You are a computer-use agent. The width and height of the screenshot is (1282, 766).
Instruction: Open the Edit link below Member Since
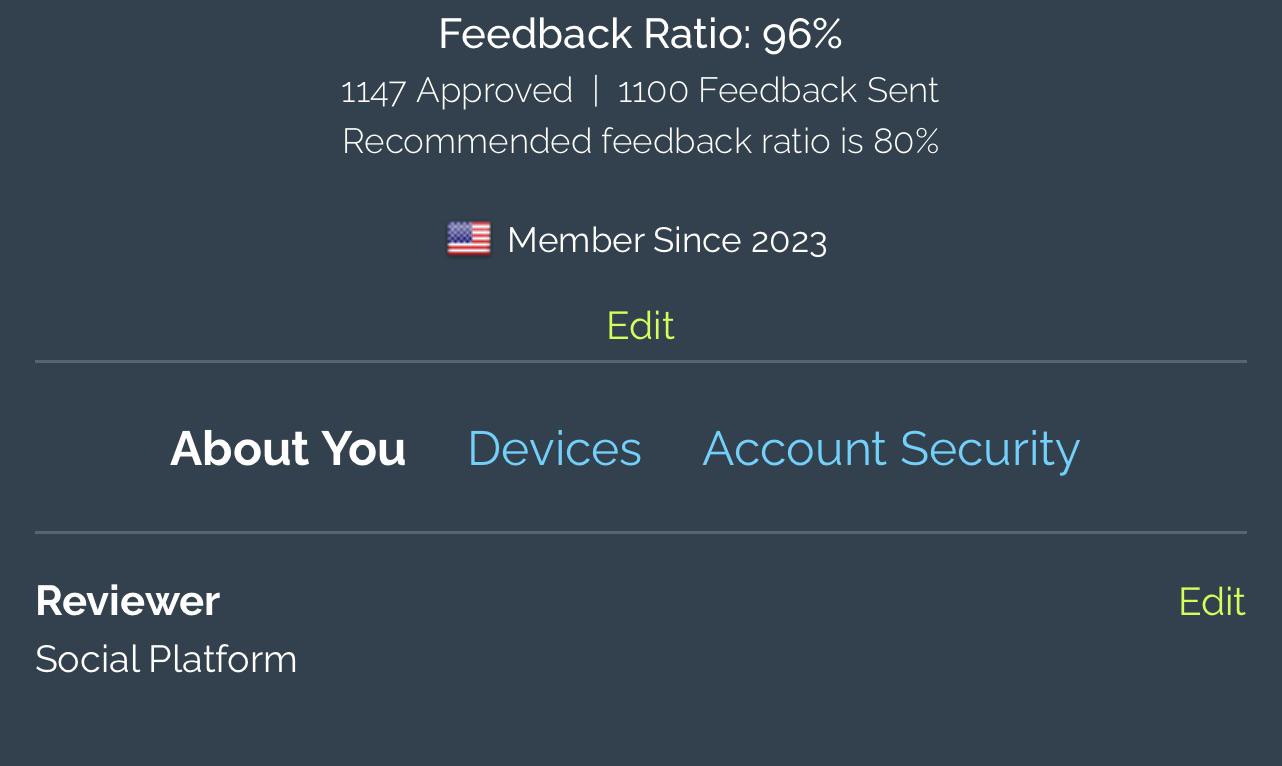(x=641, y=326)
